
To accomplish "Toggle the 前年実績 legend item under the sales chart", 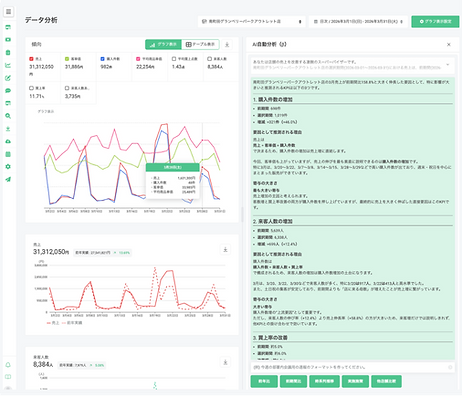I will [72, 323].
